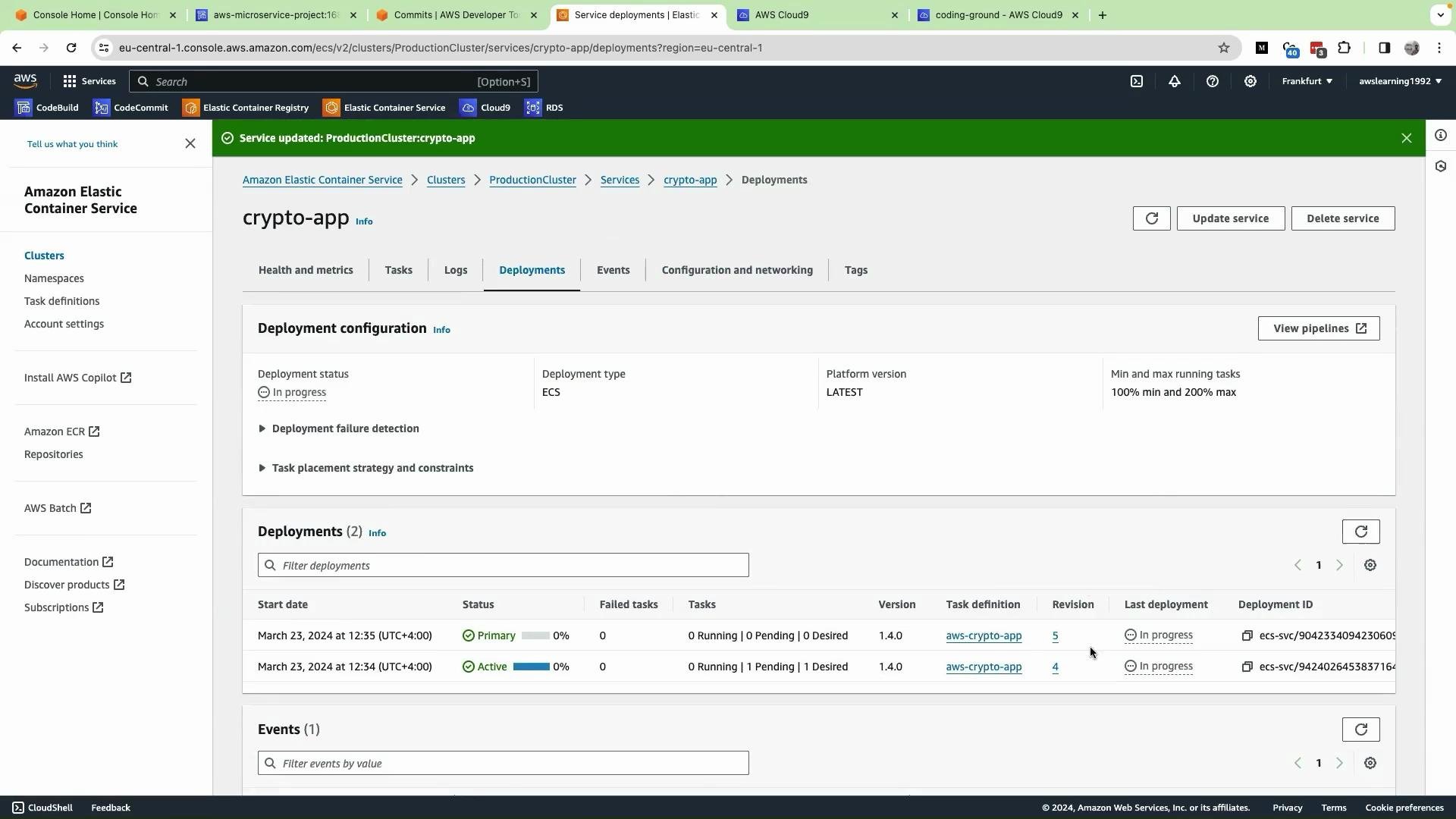The image size is (1456, 819).
Task: Switch to Tasks tab
Action: [x=398, y=270]
